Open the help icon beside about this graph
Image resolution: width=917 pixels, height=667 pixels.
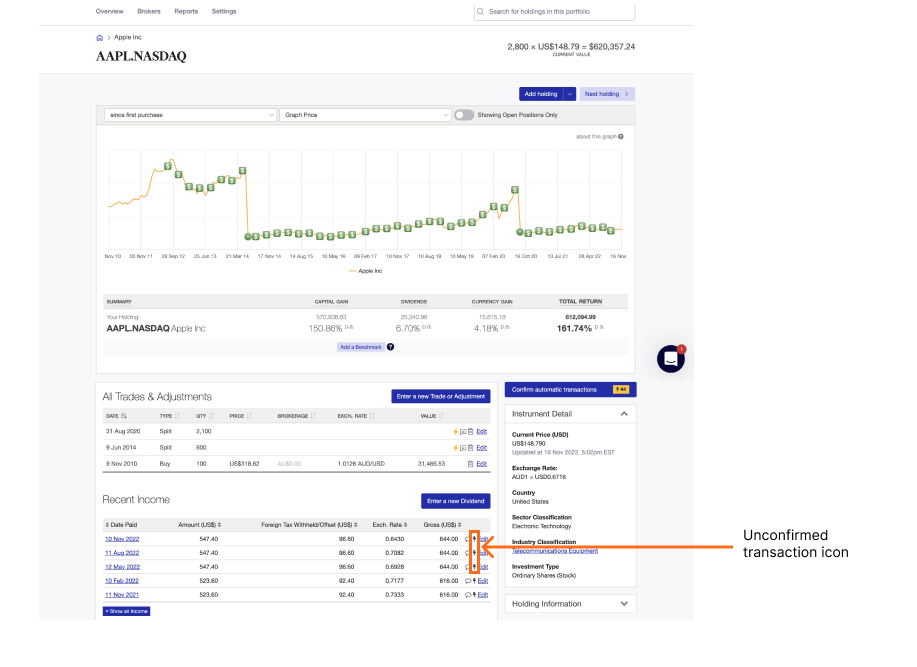pyautogui.click(x=620, y=137)
